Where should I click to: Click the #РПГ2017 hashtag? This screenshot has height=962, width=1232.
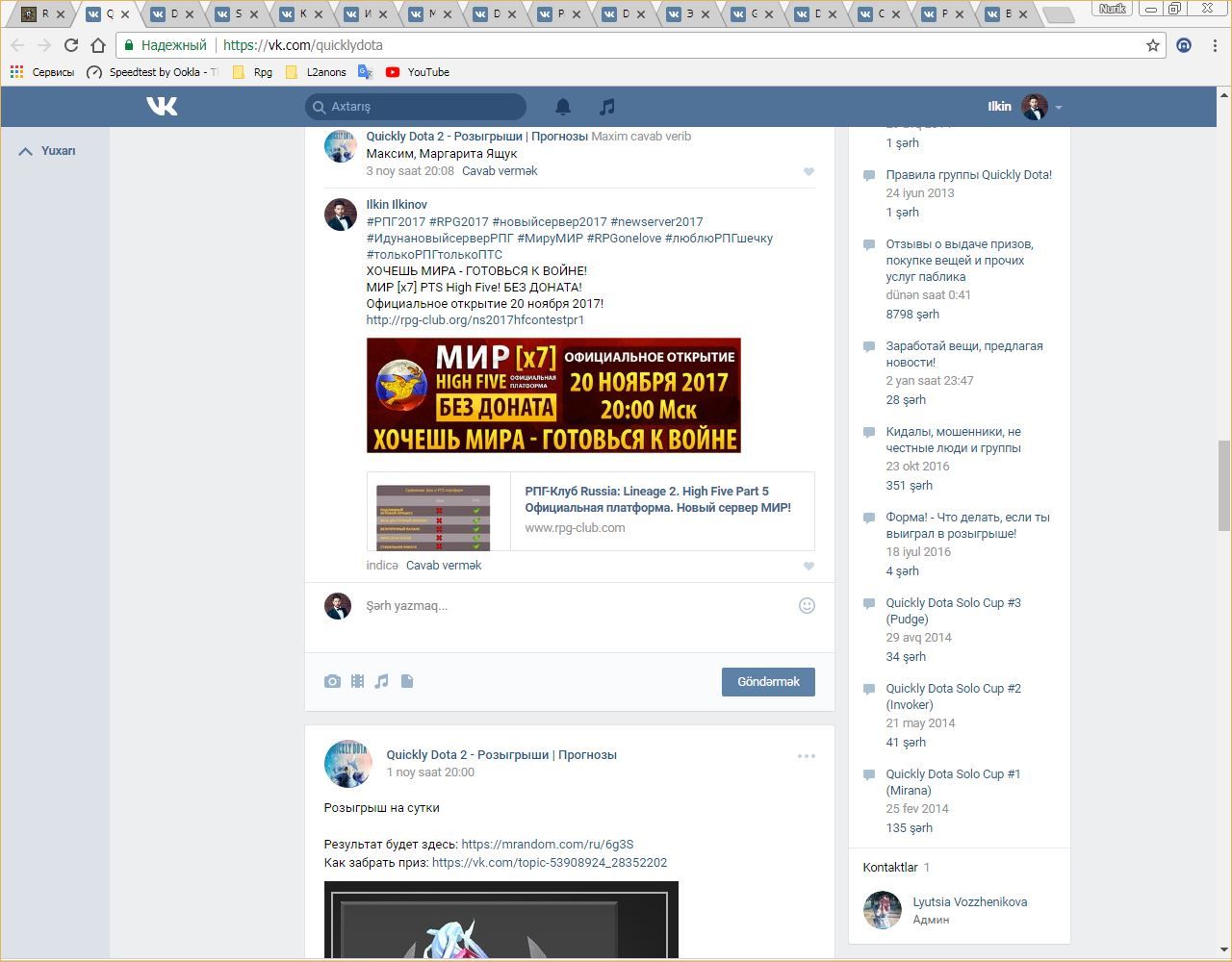point(396,222)
